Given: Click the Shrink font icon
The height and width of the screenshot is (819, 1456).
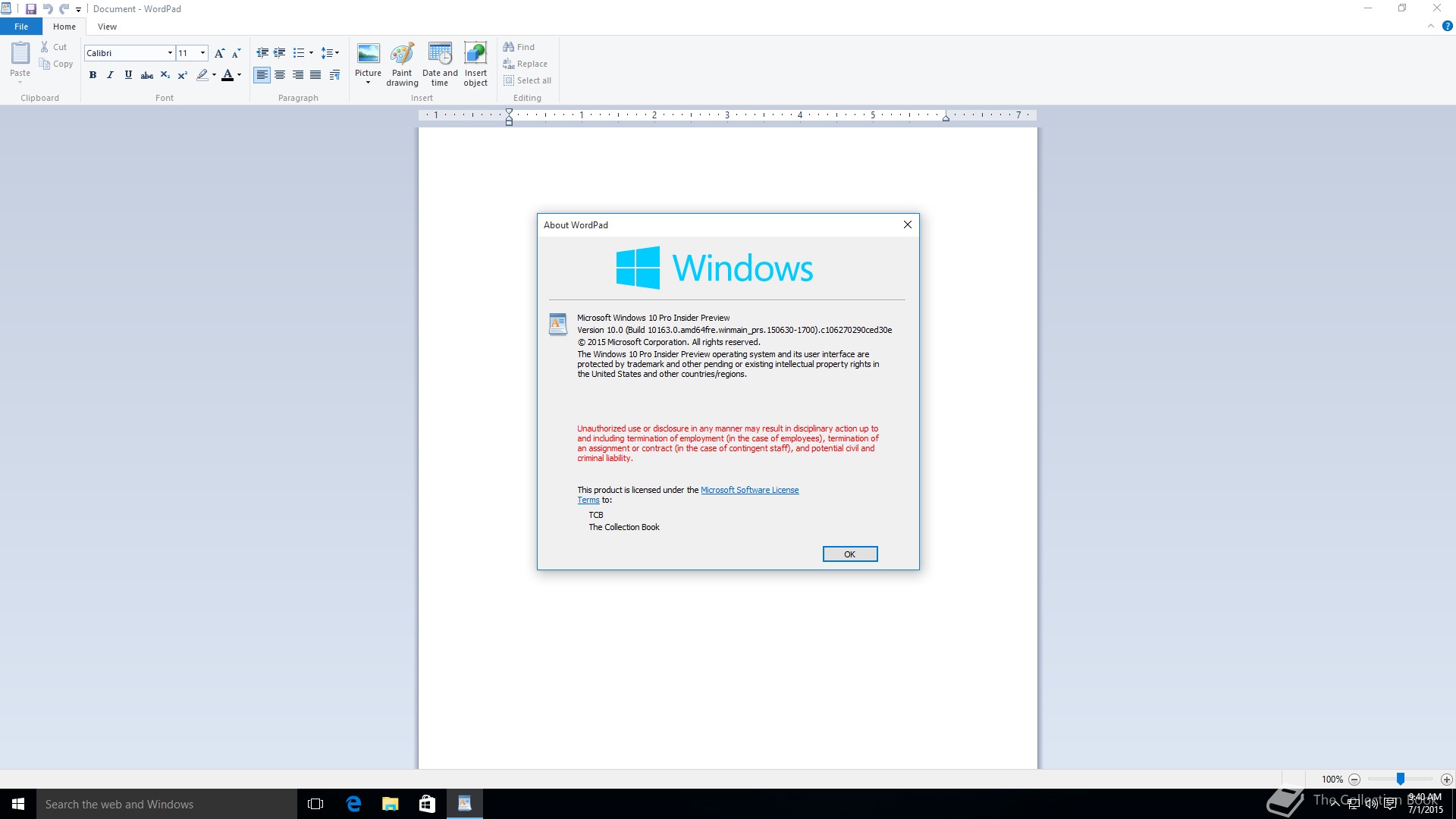Looking at the screenshot, I should pos(236,53).
